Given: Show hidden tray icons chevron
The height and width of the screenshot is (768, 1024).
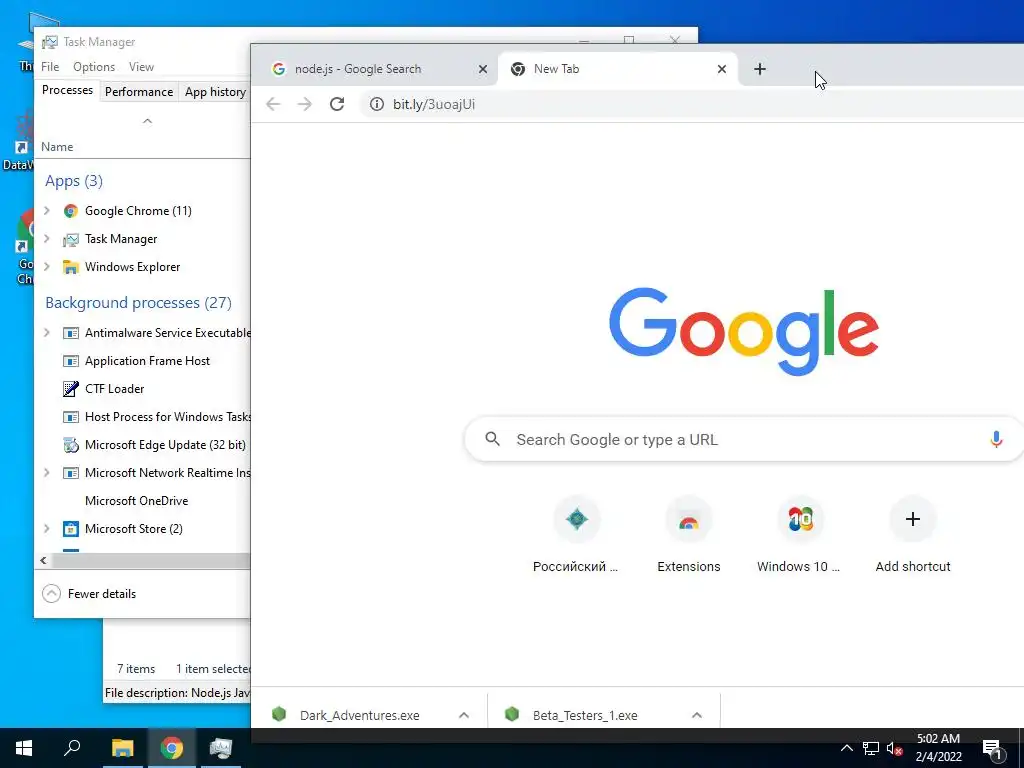Looking at the screenshot, I should [846, 748].
